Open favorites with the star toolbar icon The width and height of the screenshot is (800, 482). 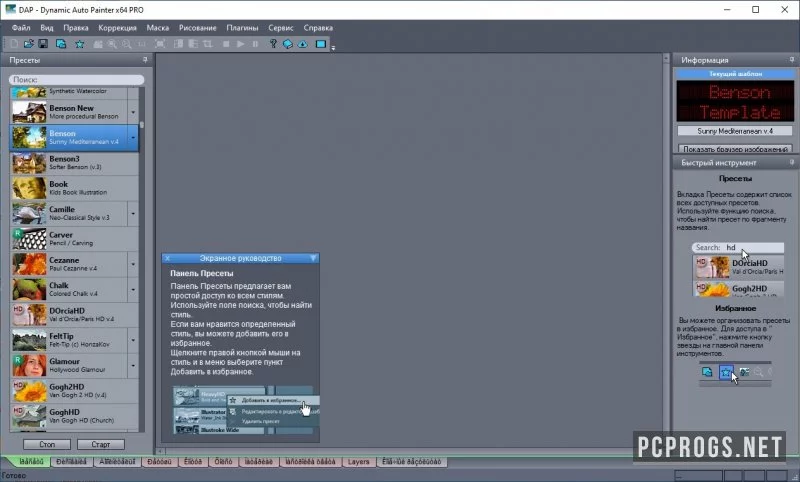(80, 44)
